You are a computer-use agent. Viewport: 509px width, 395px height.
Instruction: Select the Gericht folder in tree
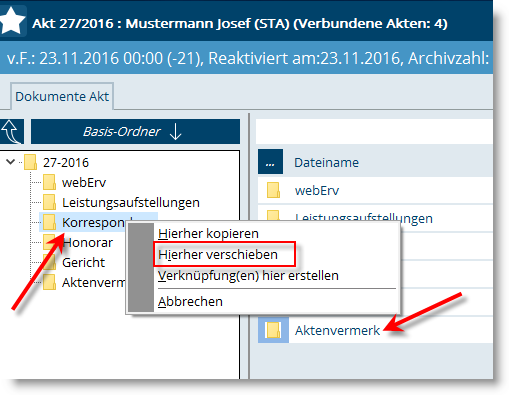pos(83,263)
